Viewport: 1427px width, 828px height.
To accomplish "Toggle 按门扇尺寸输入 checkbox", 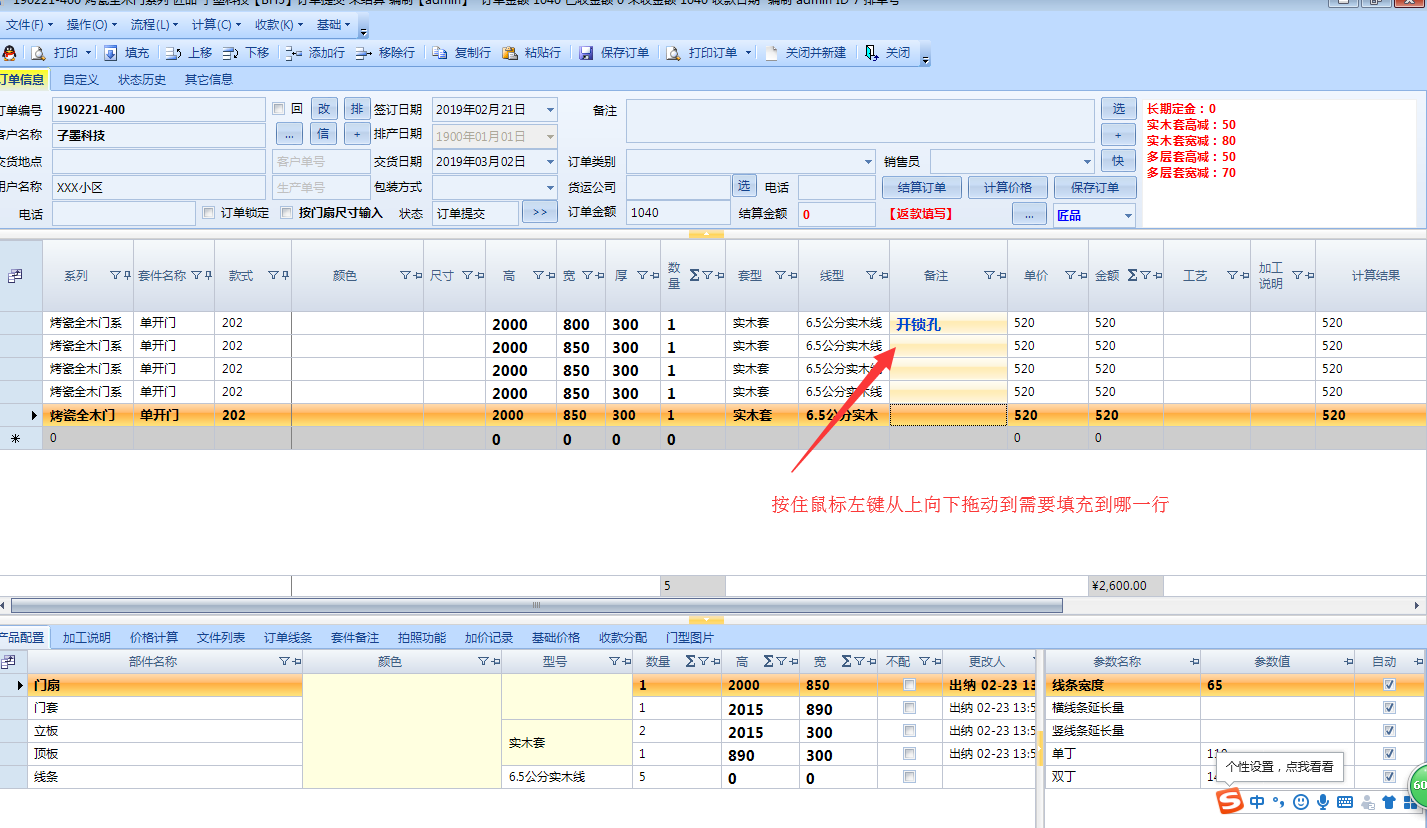I will coord(287,213).
